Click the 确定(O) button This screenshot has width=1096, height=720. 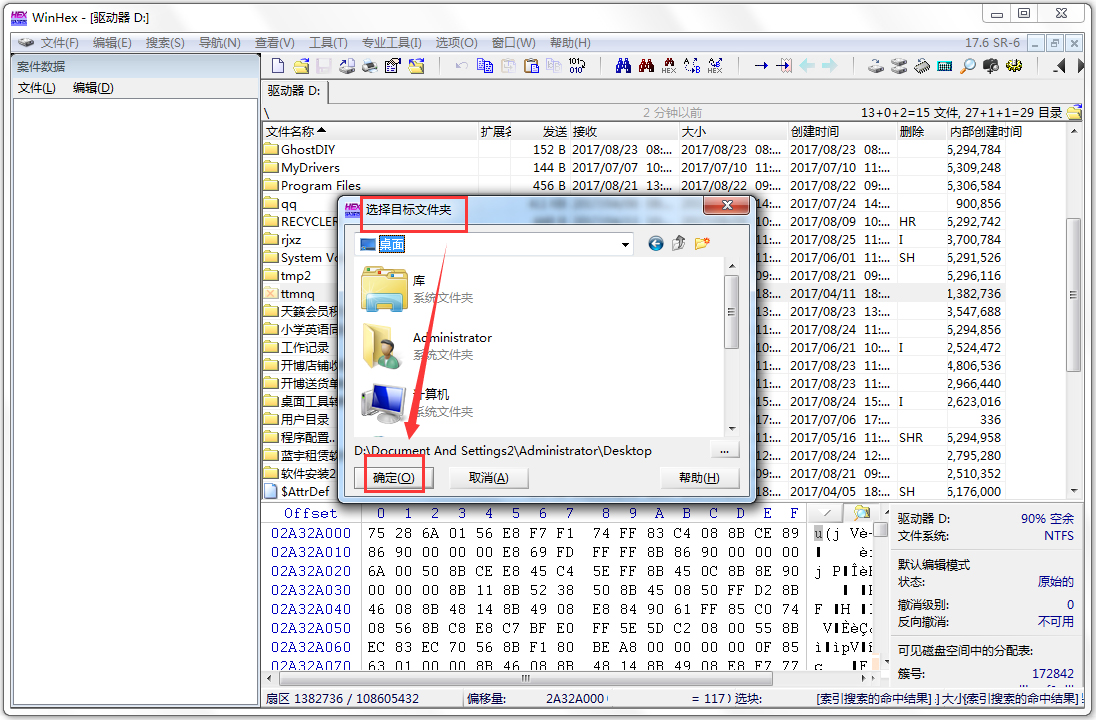(x=394, y=477)
